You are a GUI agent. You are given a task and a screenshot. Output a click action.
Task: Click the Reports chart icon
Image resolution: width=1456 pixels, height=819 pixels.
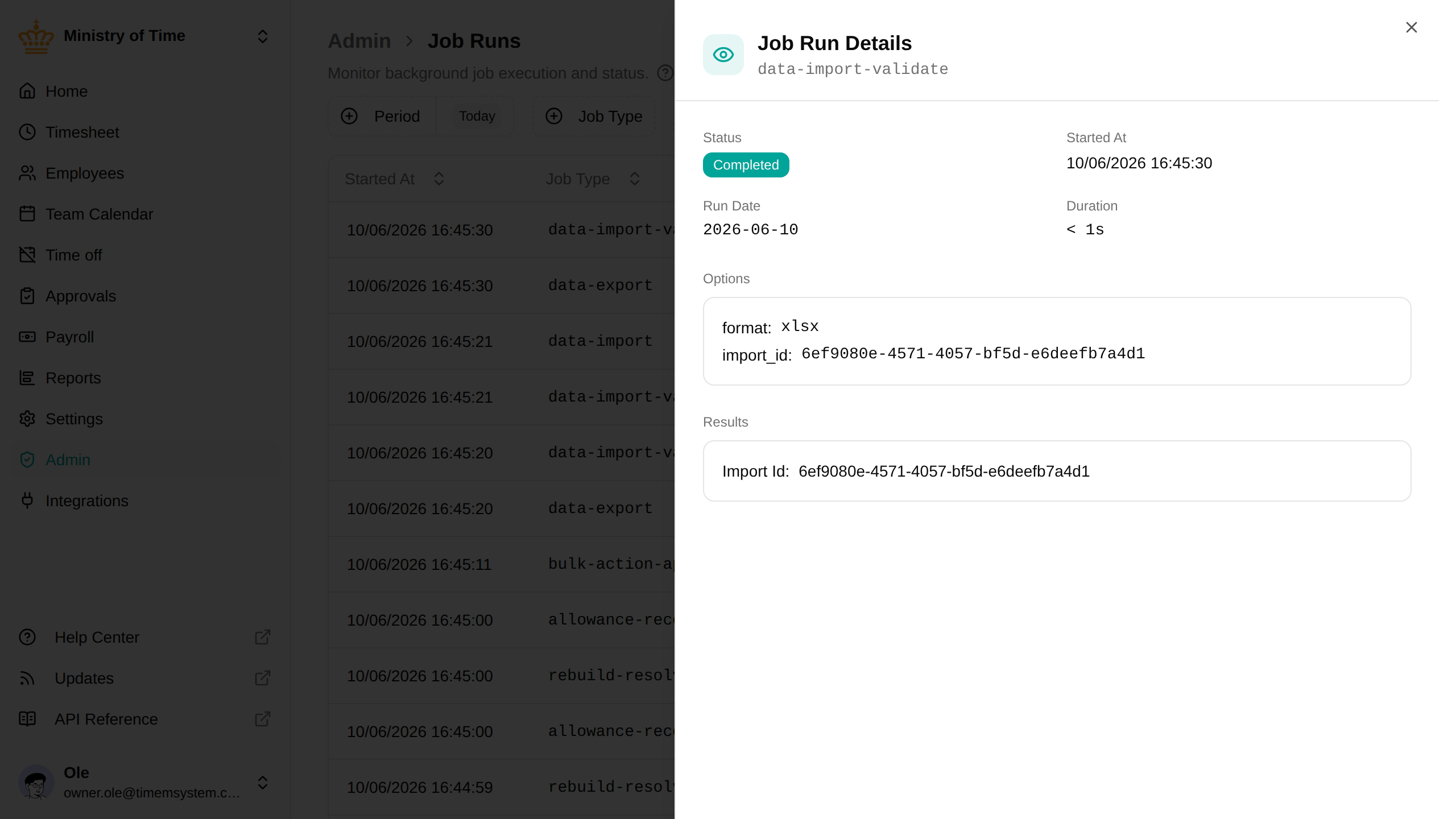click(x=27, y=378)
